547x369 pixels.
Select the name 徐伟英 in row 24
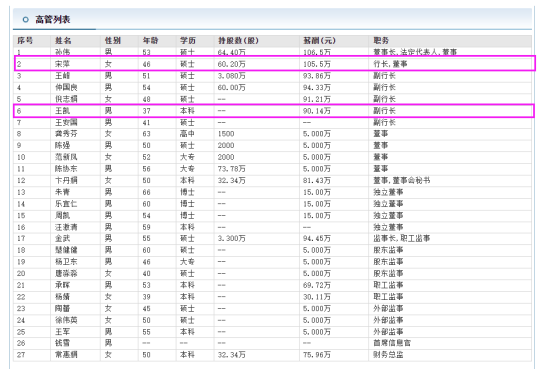(x=66, y=320)
